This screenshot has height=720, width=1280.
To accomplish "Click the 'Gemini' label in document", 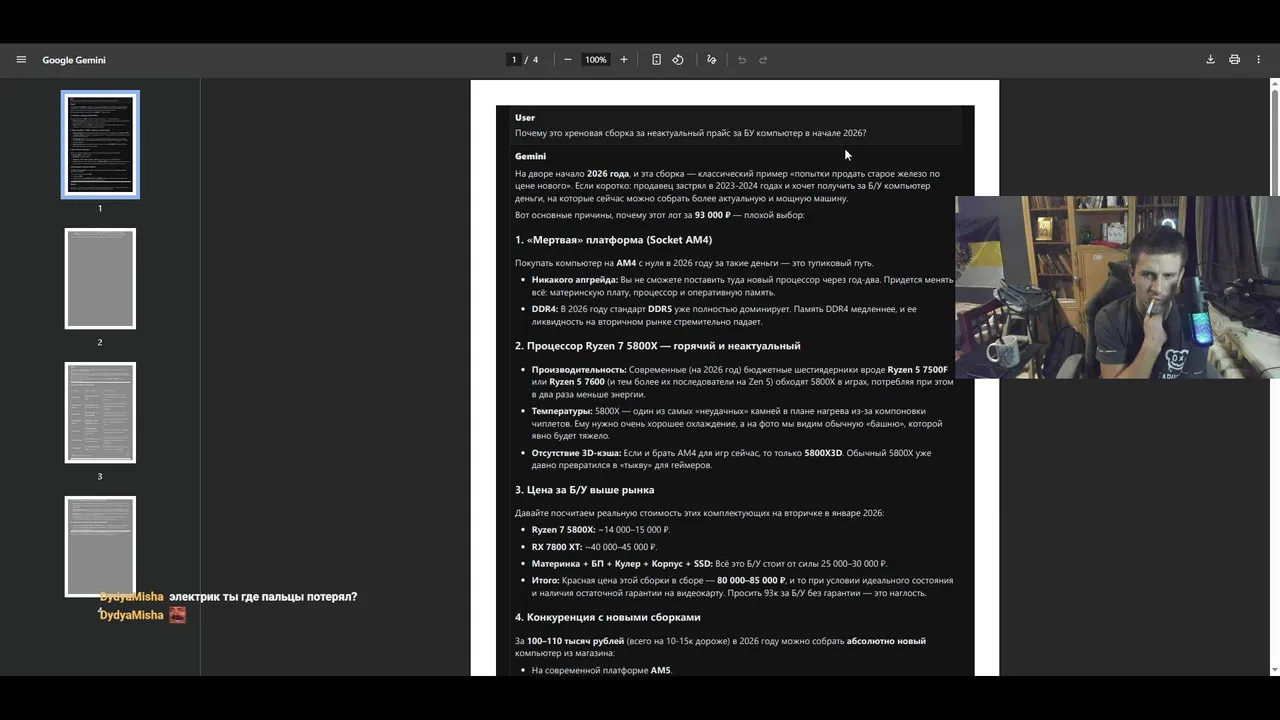I will 530,156.
